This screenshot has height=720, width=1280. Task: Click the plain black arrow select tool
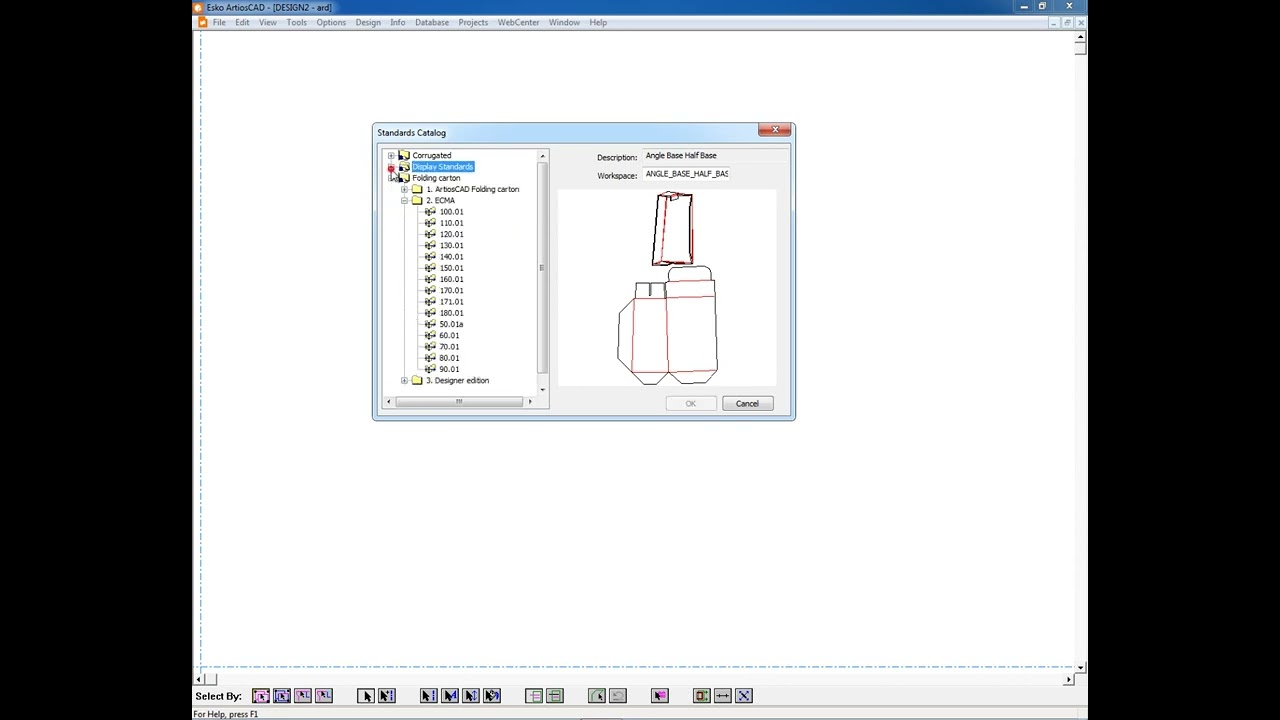coord(365,695)
